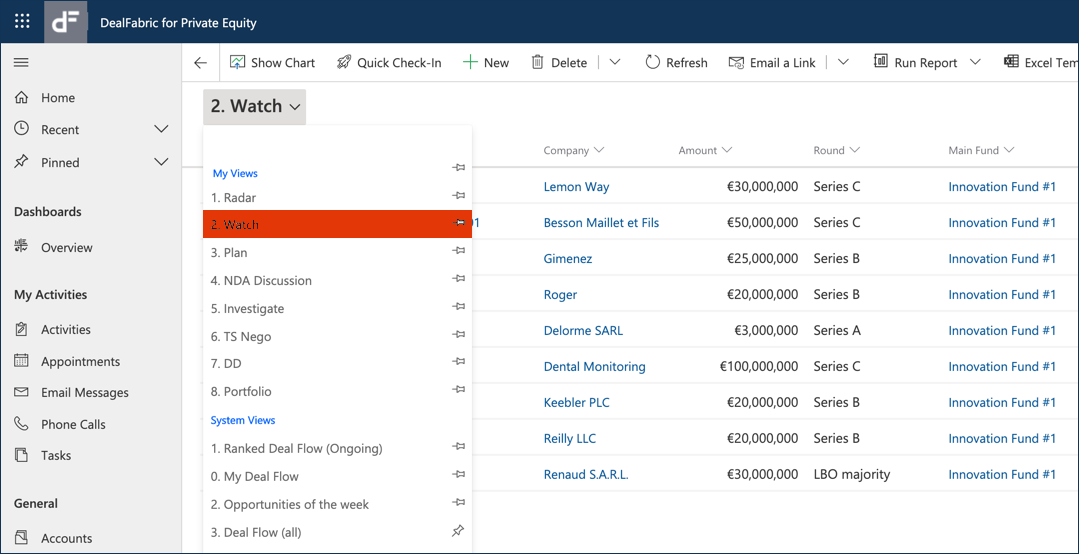This screenshot has height=554, width=1079.
Task: Click the Phone Calls handset icon
Action: tap(21, 424)
